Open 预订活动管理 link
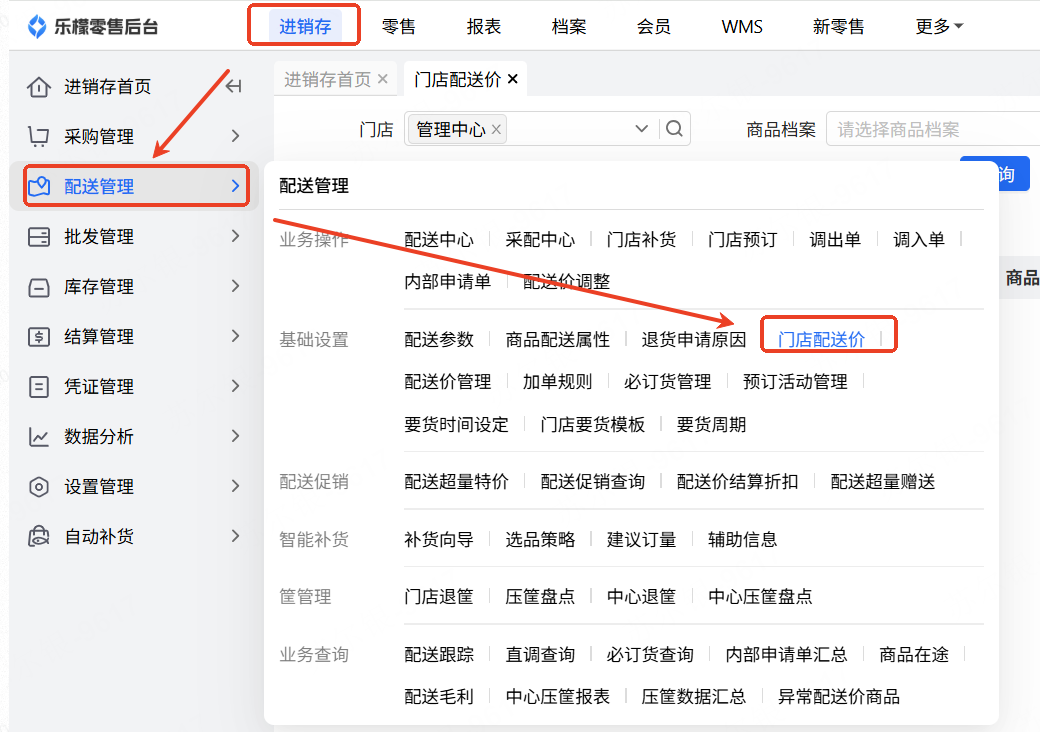Image resolution: width=1040 pixels, height=732 pixels. pos(795,382)
